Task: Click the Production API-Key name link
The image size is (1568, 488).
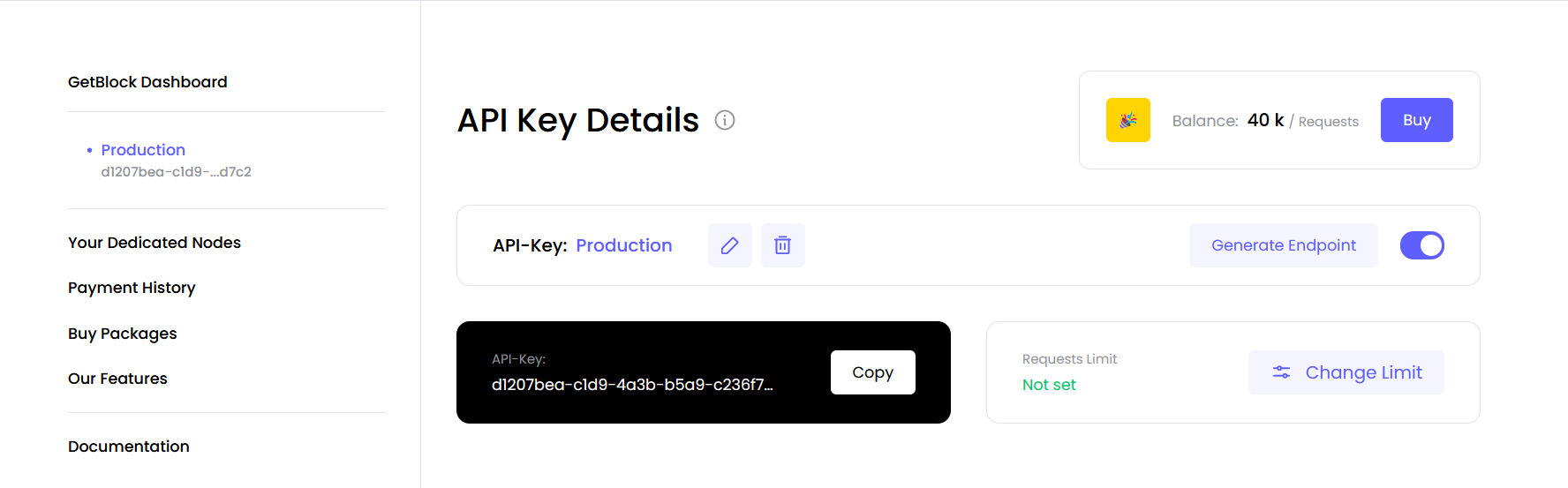Action: click(623, 245)
